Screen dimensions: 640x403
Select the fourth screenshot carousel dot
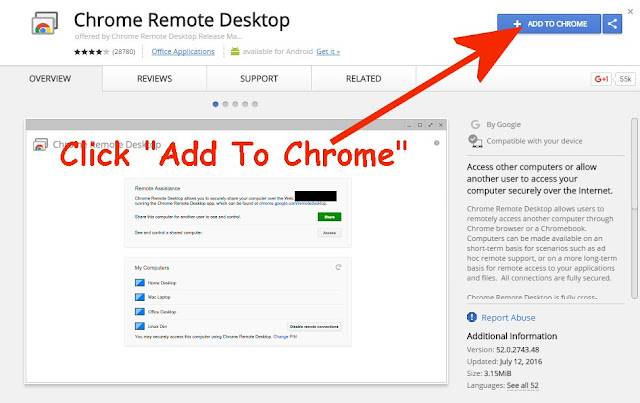click(245, 104)
